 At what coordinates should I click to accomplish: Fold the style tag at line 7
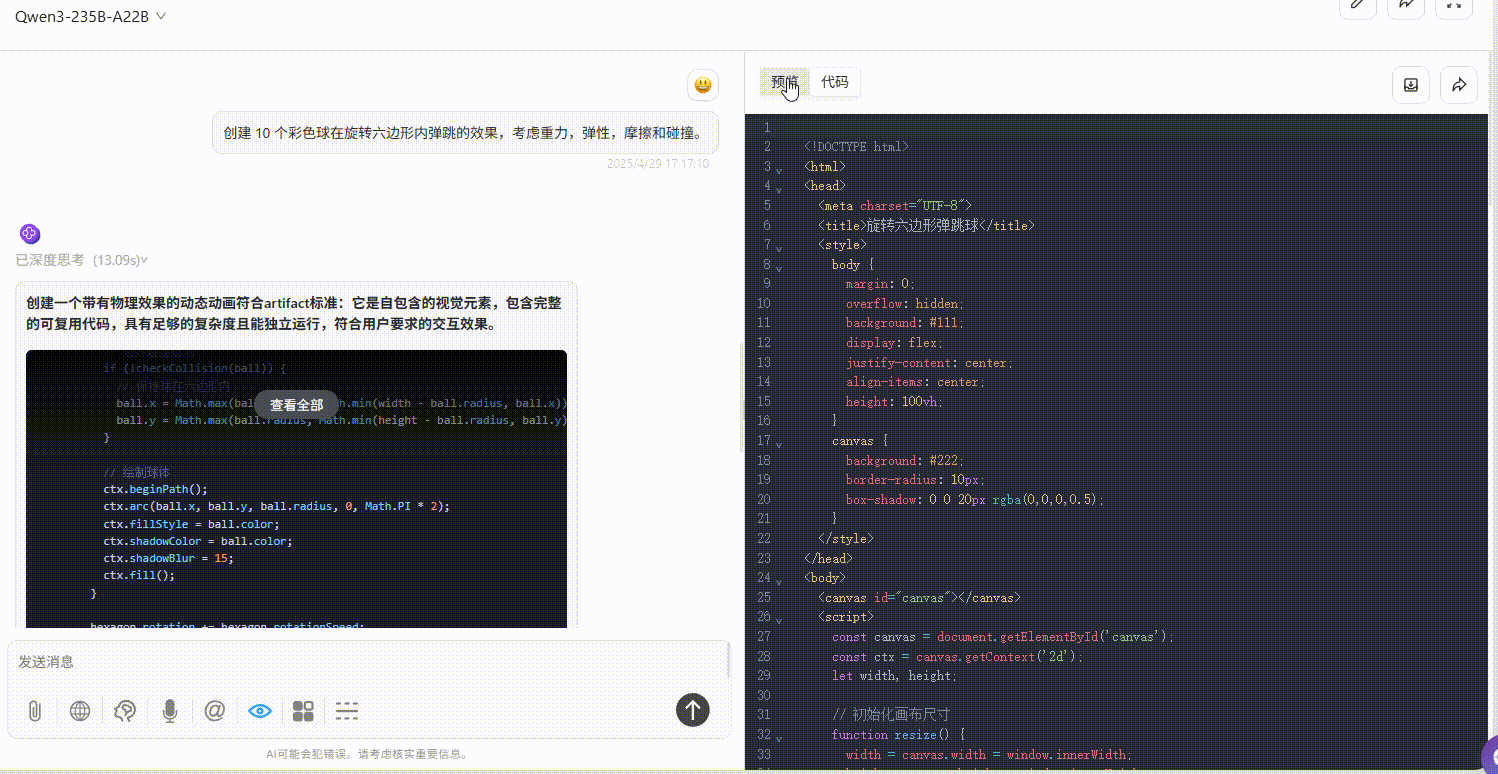[779, 247]
